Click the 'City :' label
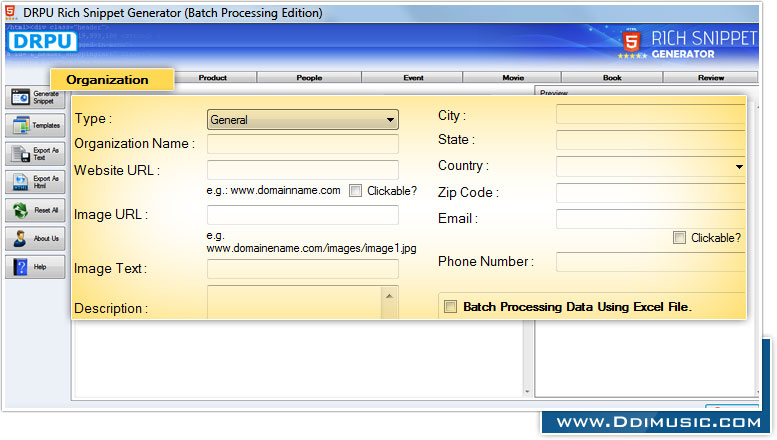 point(452,115)
